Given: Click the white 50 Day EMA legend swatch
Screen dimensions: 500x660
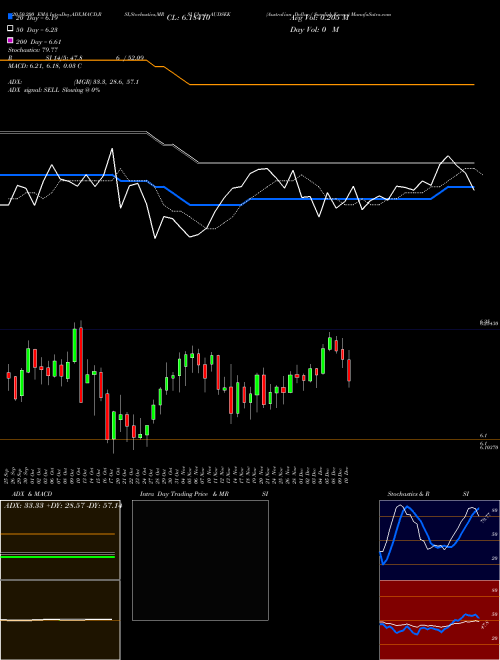Looking at the screenshot, I should (10, 29).
